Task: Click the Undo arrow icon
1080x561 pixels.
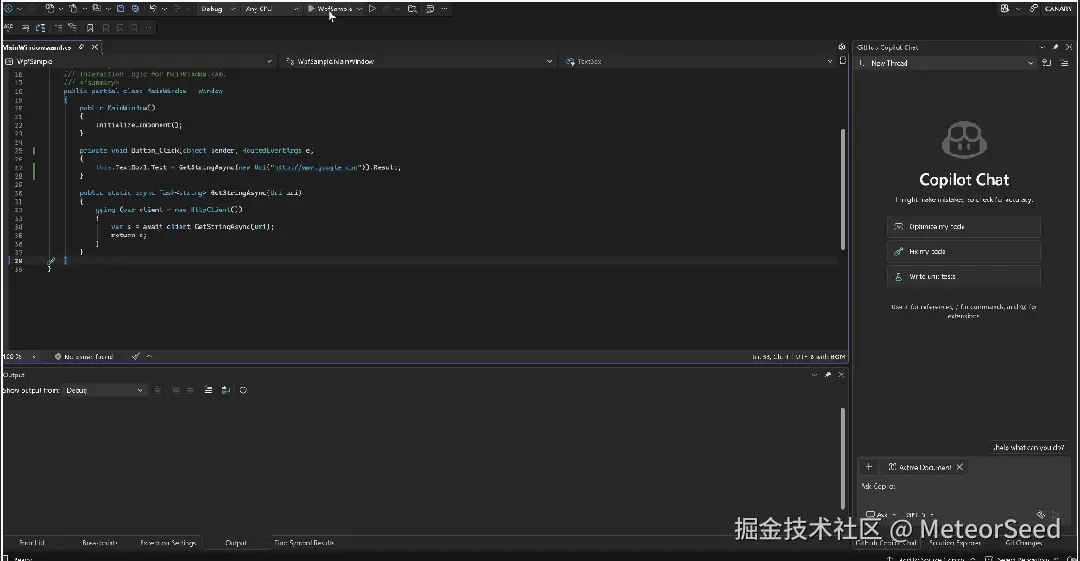Action: [153, 9]
